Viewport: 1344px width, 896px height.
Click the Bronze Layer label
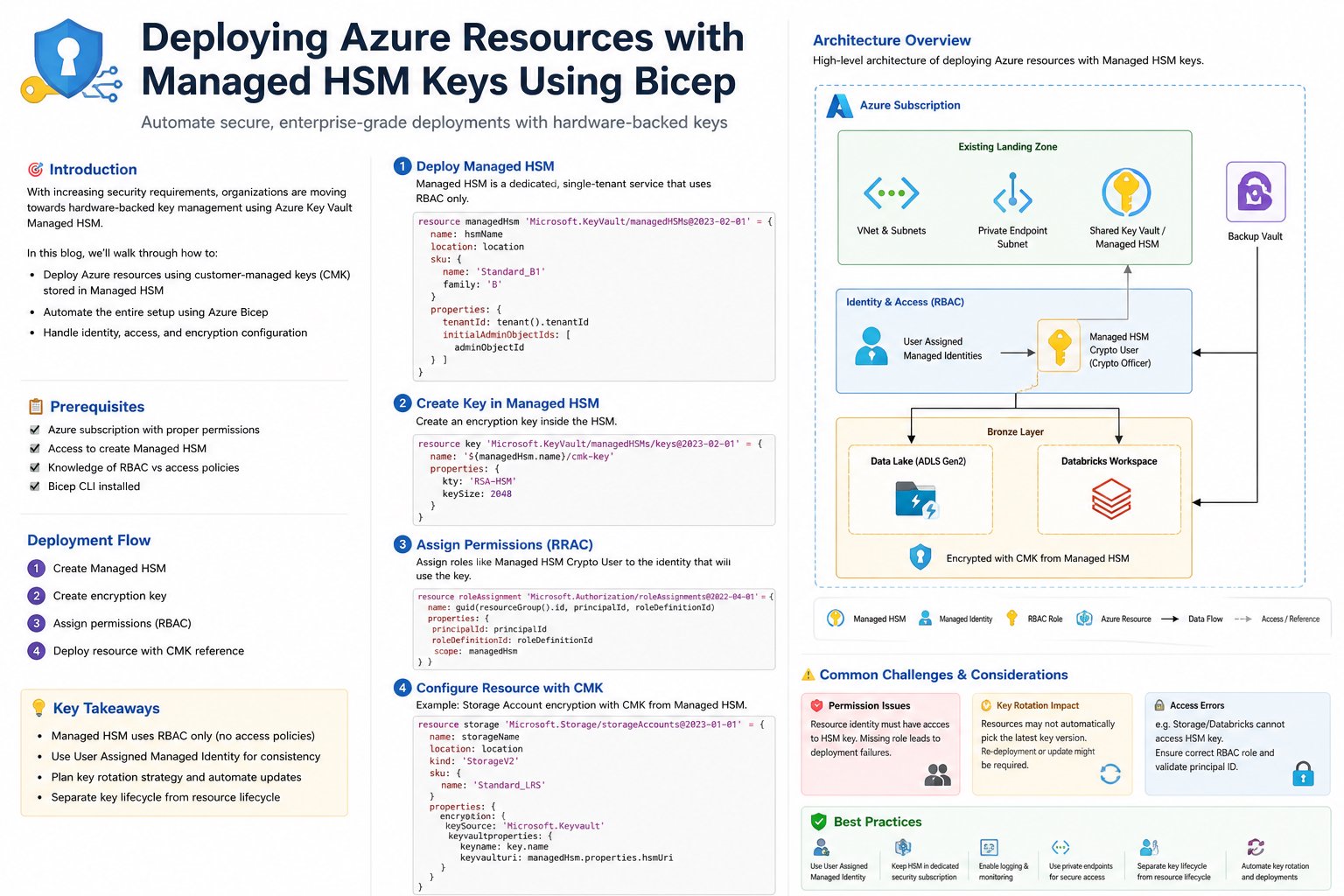pos(1015,431)
